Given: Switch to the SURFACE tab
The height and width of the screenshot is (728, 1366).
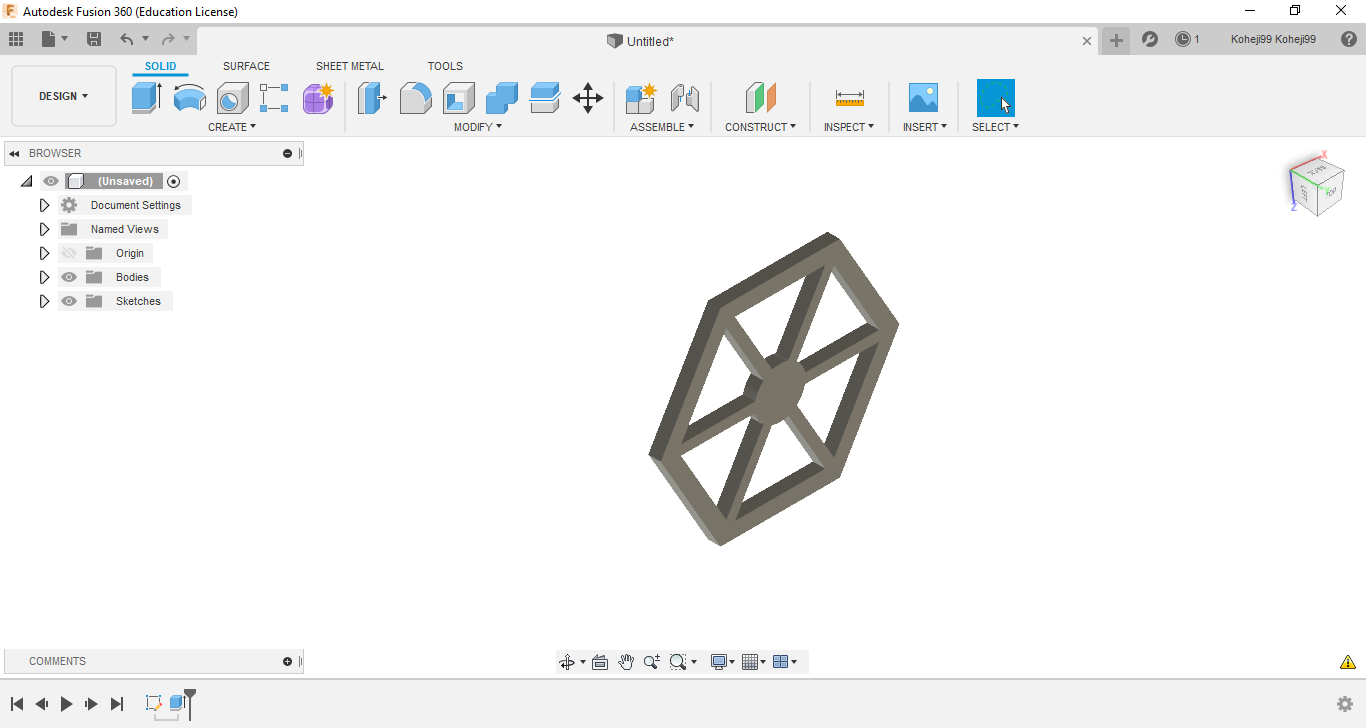Looking at the screenshot, I should (x=246, y=67).
